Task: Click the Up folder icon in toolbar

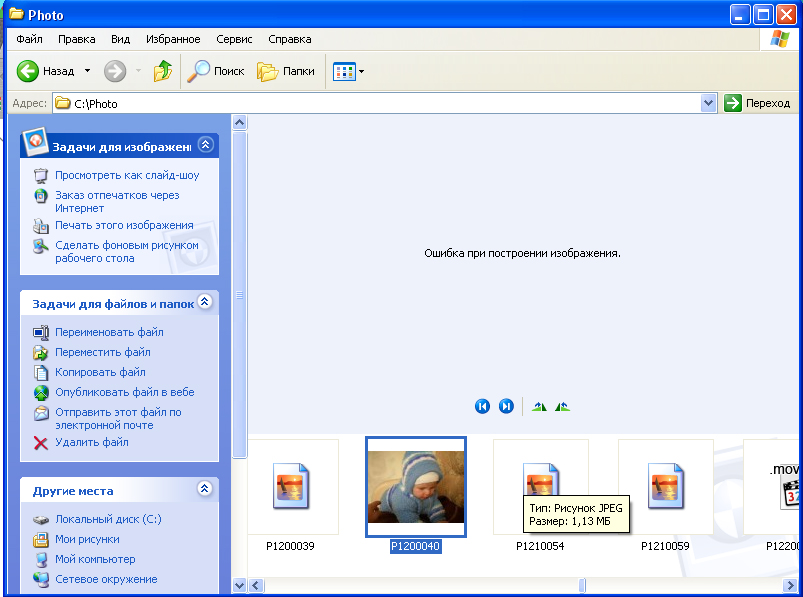Action: click(x=162, y=71)
